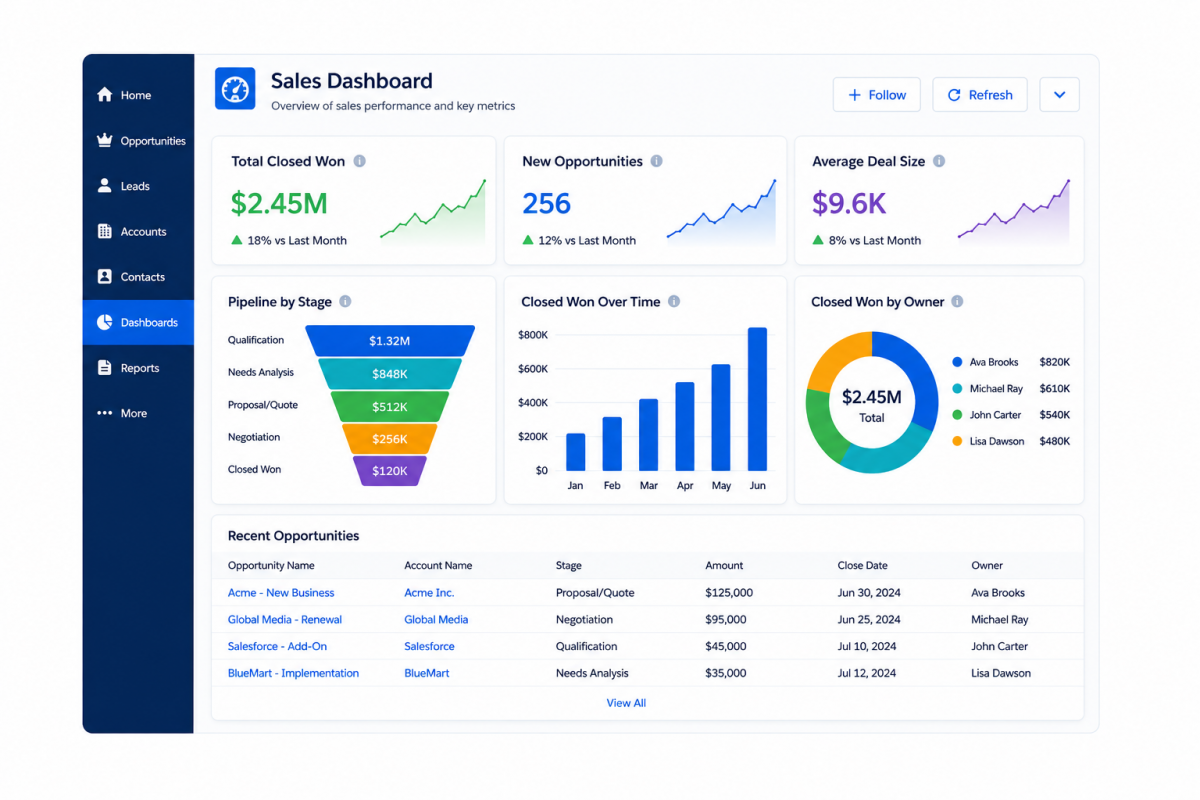Click info icon next to Average Deal Size

click(x=939, y=161)
